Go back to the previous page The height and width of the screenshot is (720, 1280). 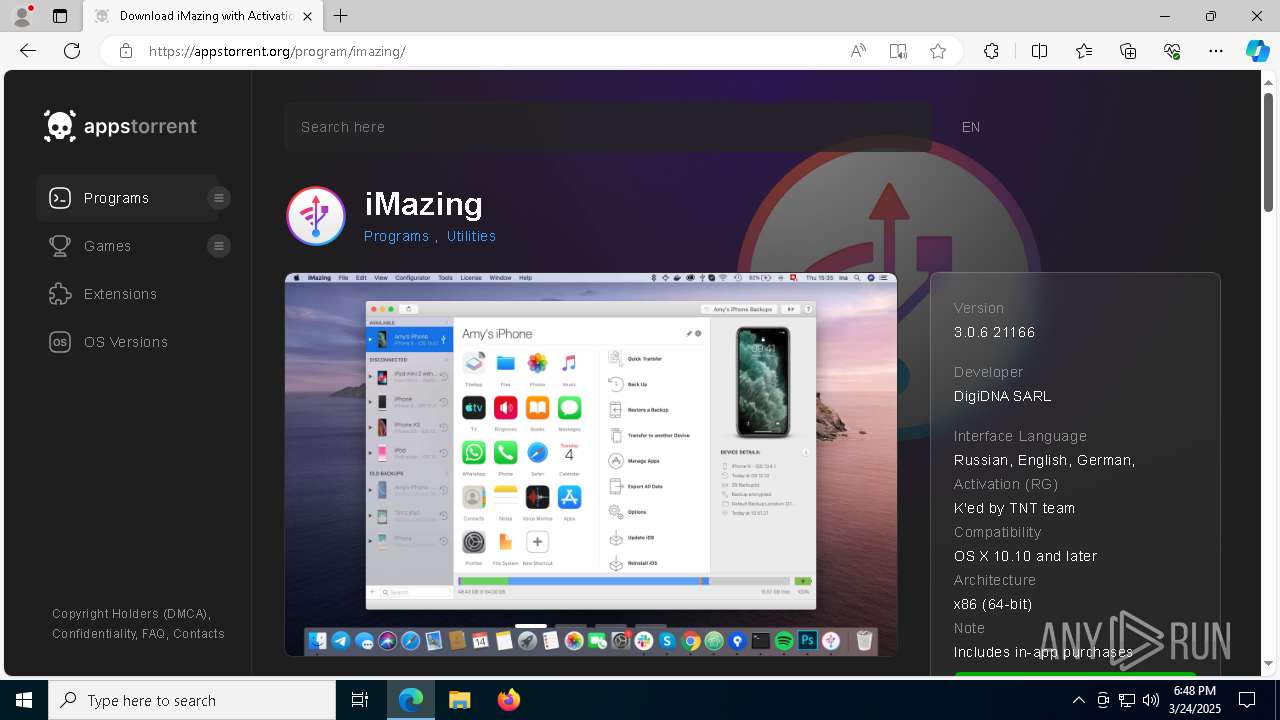pyautogui.click(x=28, y=51)
